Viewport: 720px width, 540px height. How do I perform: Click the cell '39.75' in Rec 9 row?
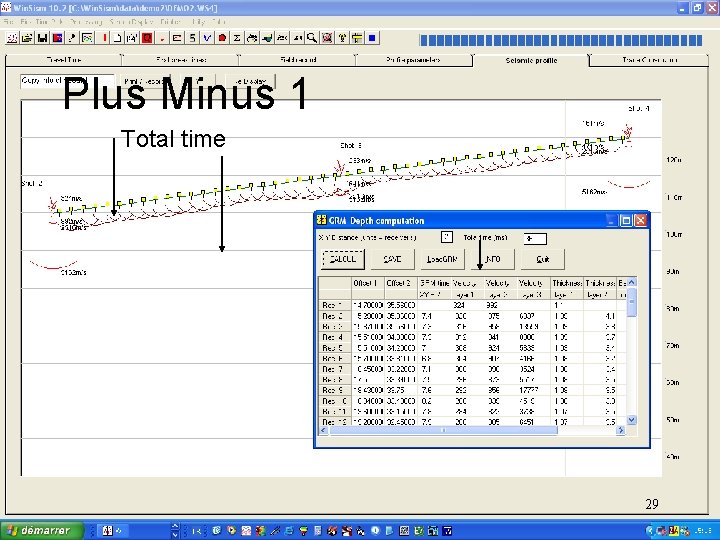click(401, 390)
